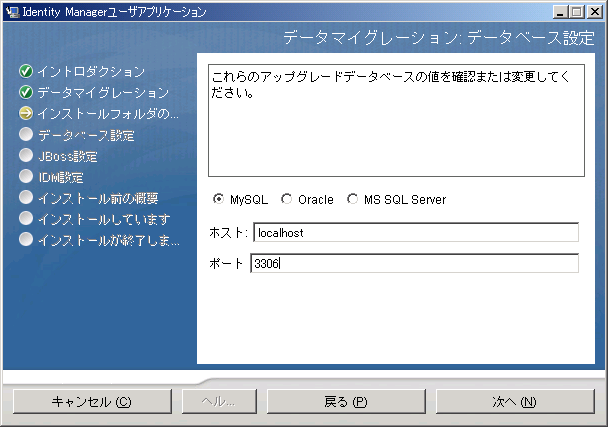This screenshot has width=608, height=427.
Task: Click the Identity Manager title bar application icon
Action: pos(12,12)
